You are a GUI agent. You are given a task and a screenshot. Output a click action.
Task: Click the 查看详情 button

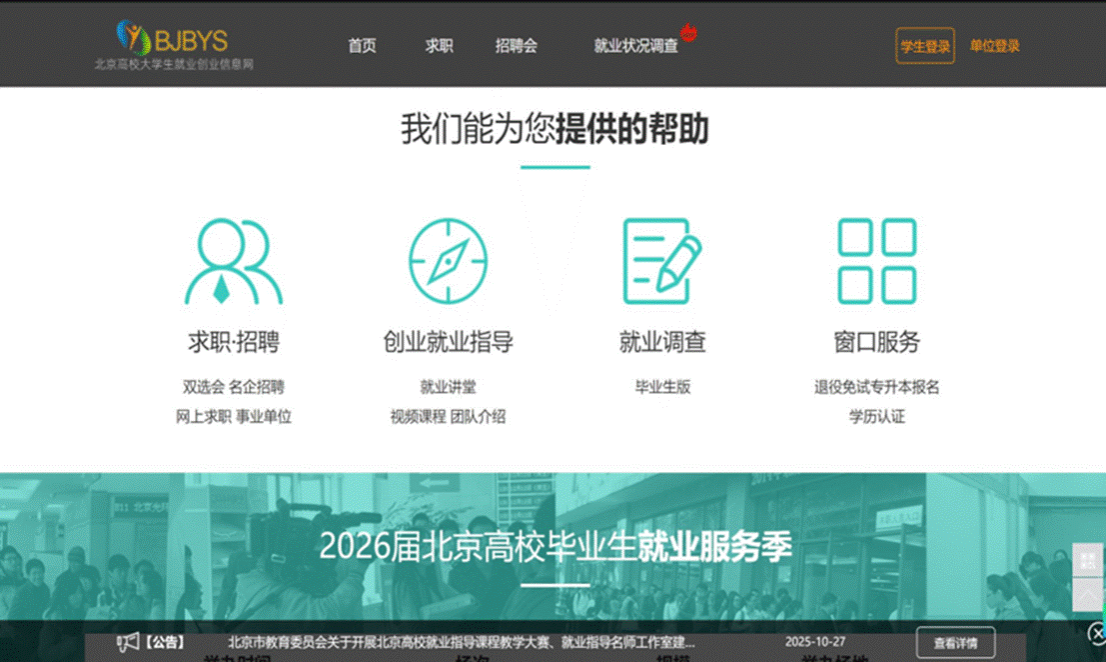point(955,642)
